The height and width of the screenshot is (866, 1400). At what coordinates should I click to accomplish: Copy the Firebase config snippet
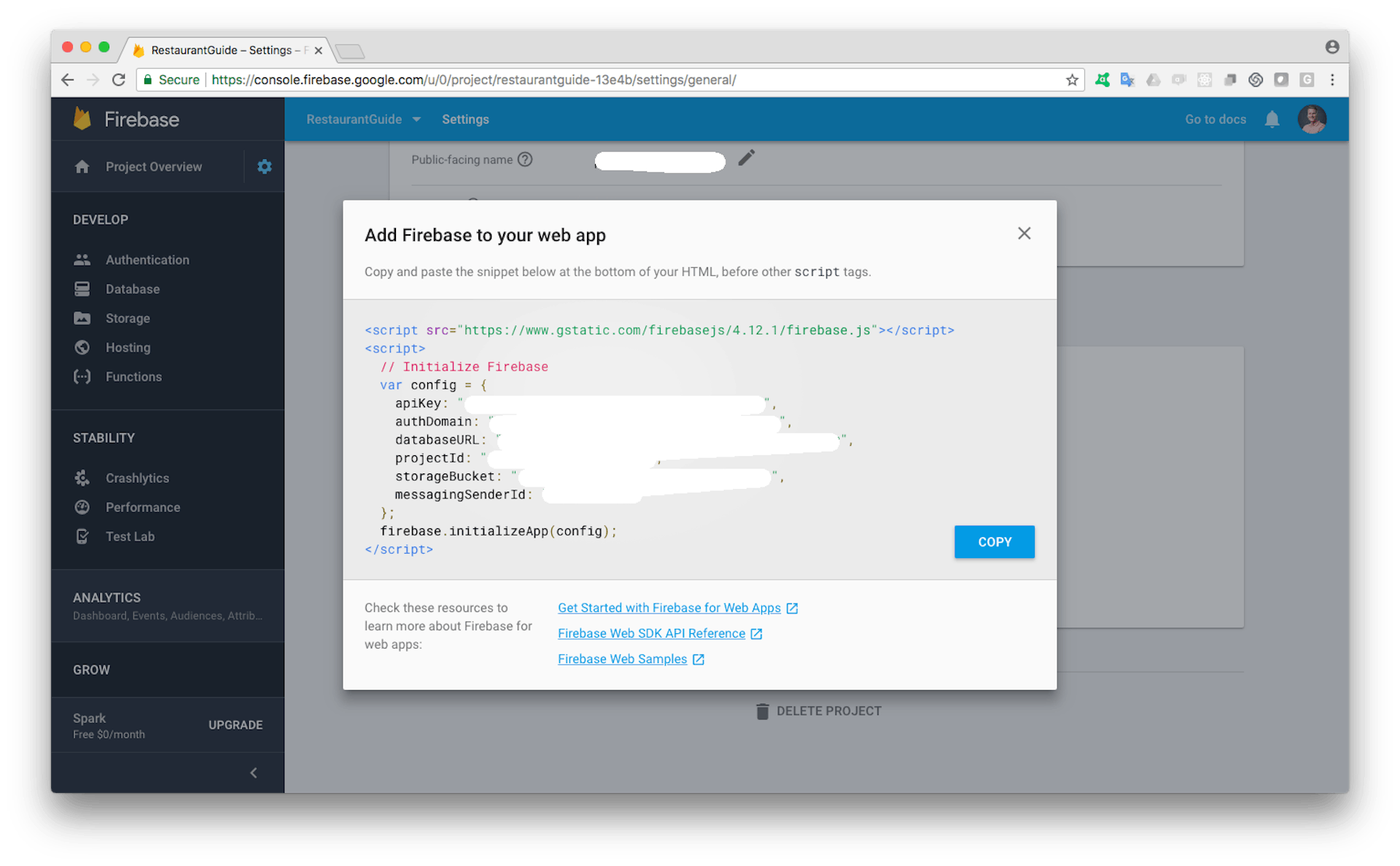(x=994, y=541)
